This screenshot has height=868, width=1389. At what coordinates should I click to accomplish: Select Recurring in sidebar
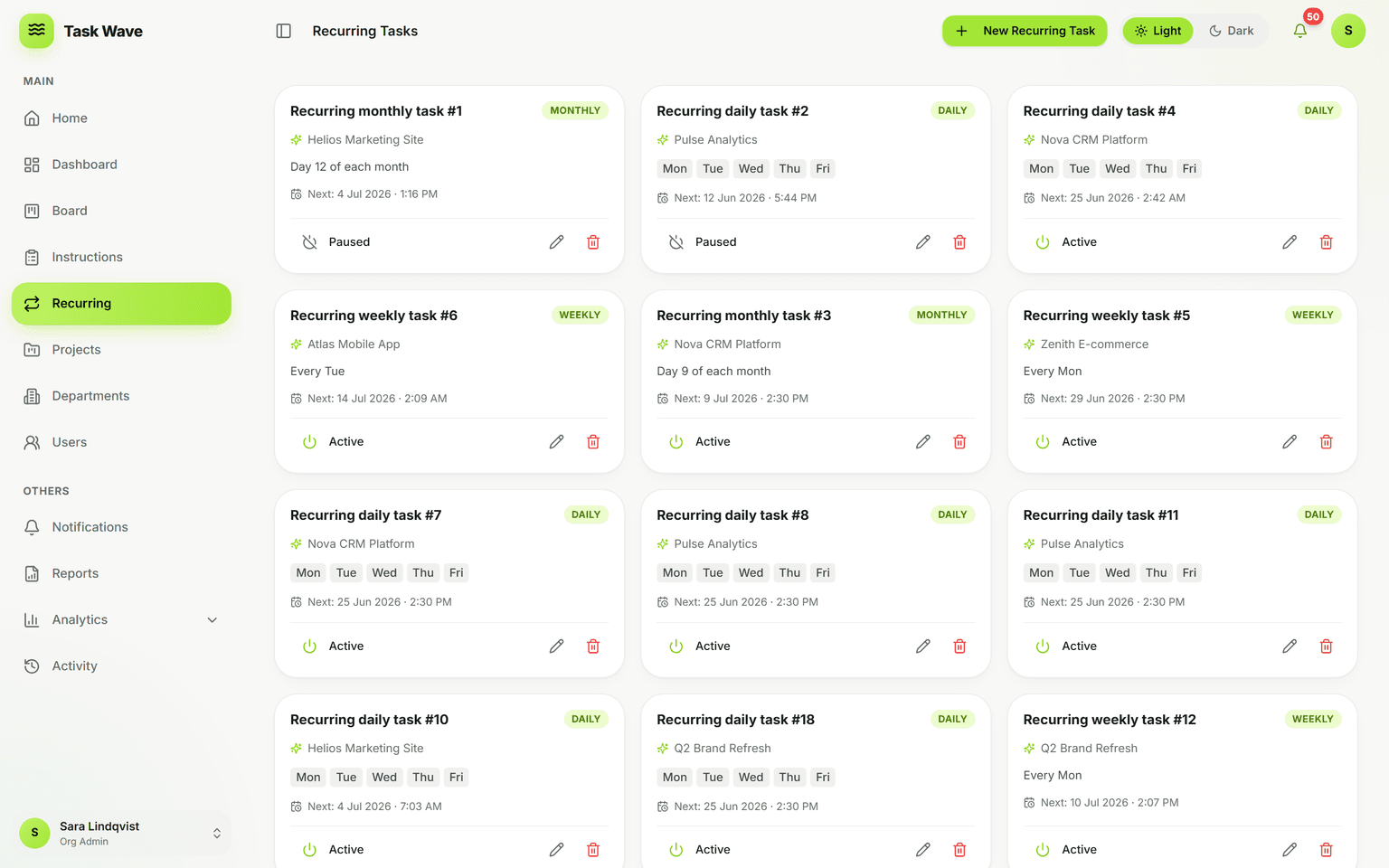coord(121,304)
